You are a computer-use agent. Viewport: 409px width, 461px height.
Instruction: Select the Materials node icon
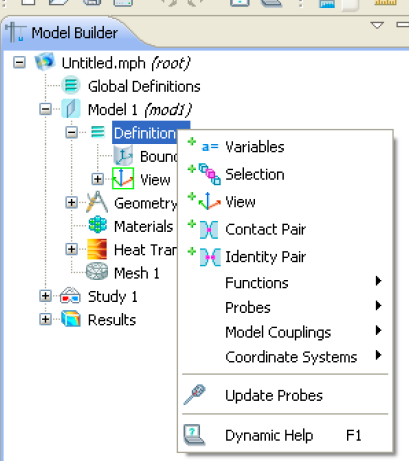point(97,225)
